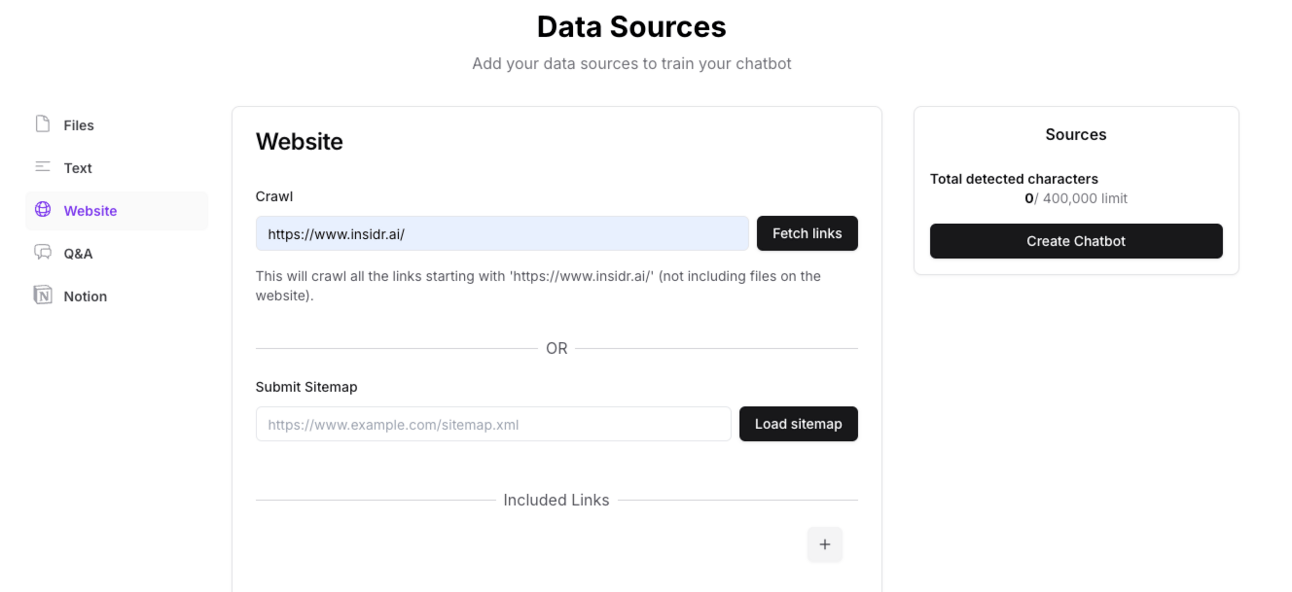The height and width of the screenshot is (592, 1292).
Task: Focus the Crawl URL input field
Action: pos(501,234)
